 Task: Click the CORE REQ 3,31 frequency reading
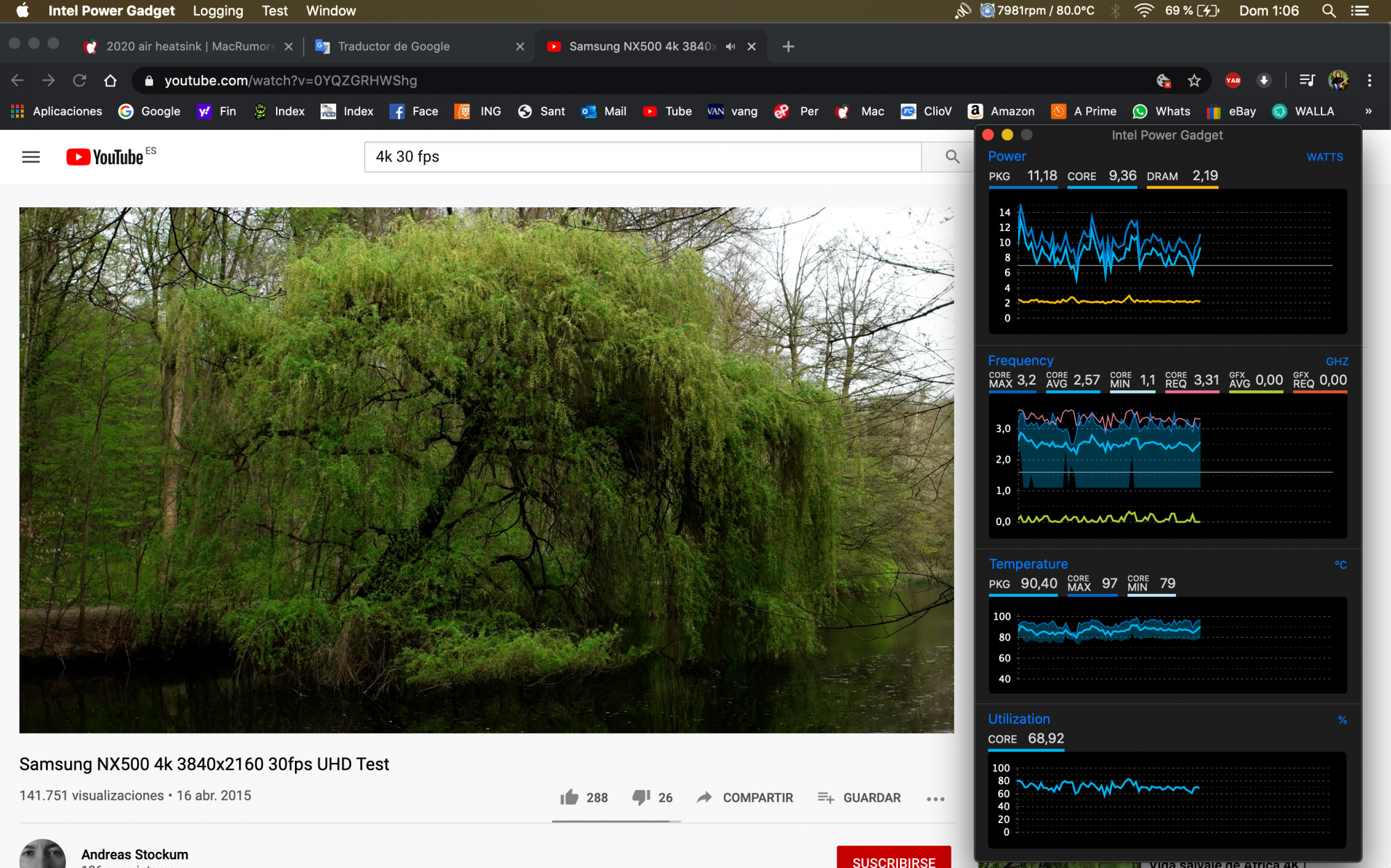click(x=1192, y=380)
